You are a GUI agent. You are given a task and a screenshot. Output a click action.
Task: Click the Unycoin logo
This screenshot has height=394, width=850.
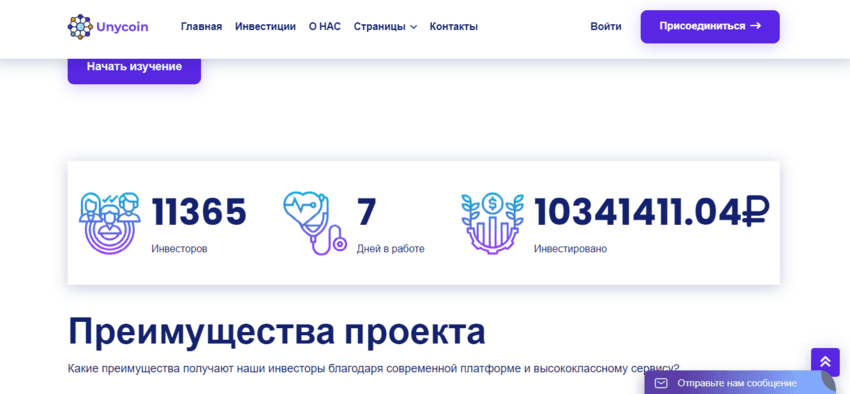(107, 27)
